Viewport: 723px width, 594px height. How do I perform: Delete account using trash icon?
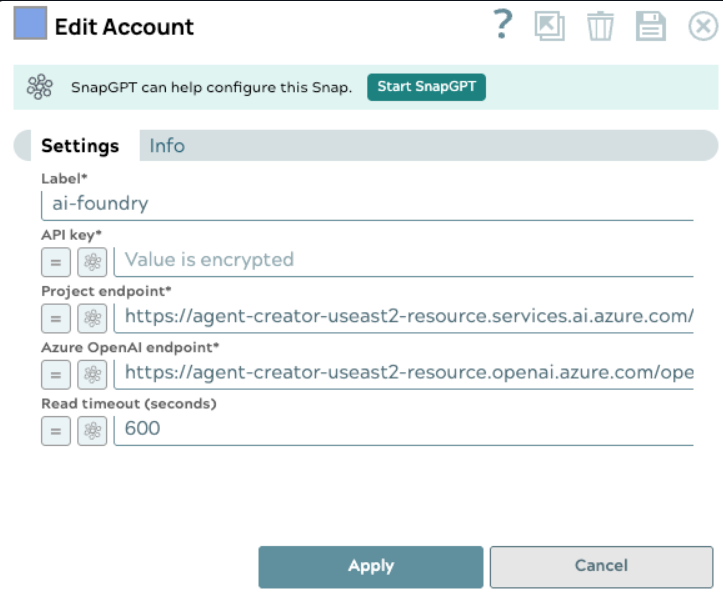600,26
